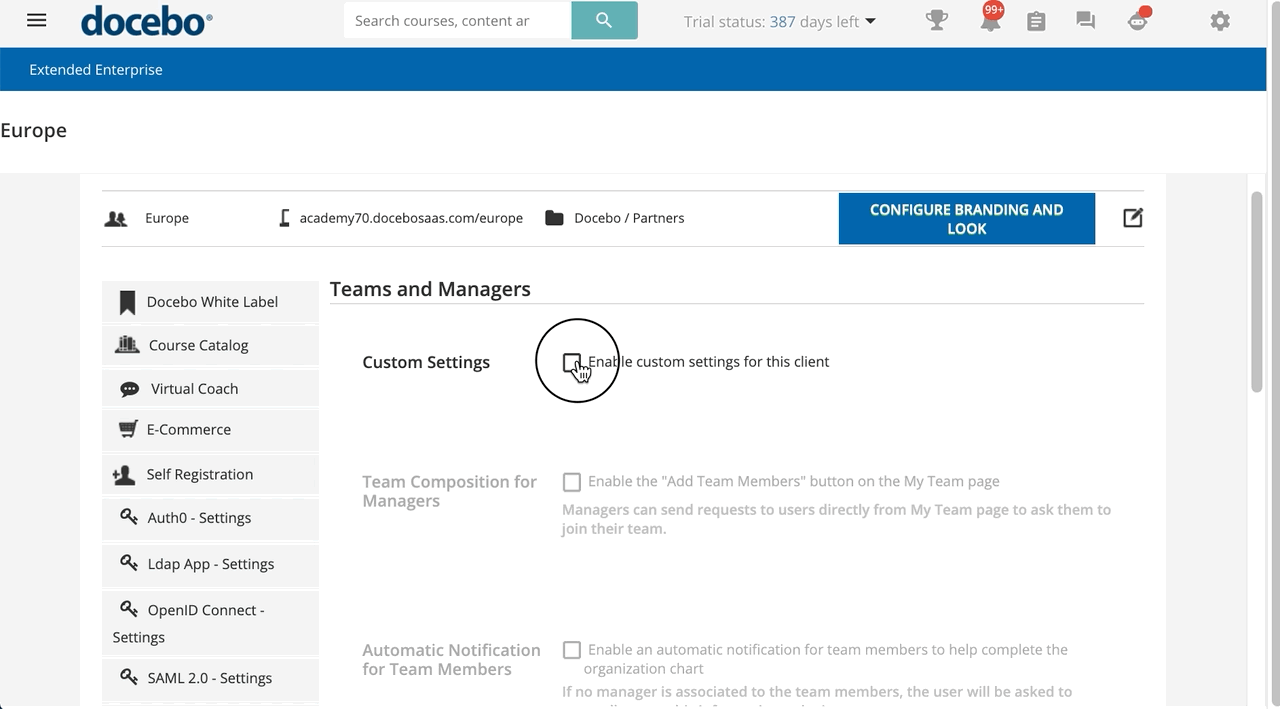Click the Configure Branding and Look button
The height and width of the screenshot is (709, 1280).
(966, 218)
